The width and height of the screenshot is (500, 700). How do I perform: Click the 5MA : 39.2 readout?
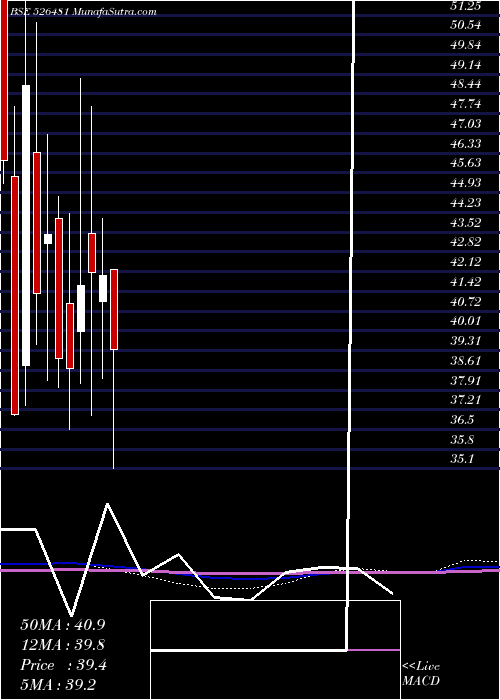tap(58, 685)
